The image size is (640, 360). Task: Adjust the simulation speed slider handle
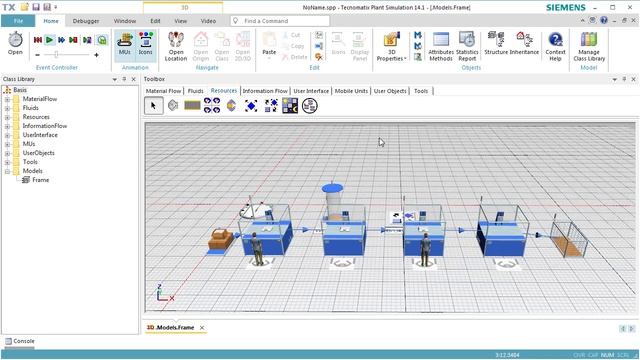(56, 55)
